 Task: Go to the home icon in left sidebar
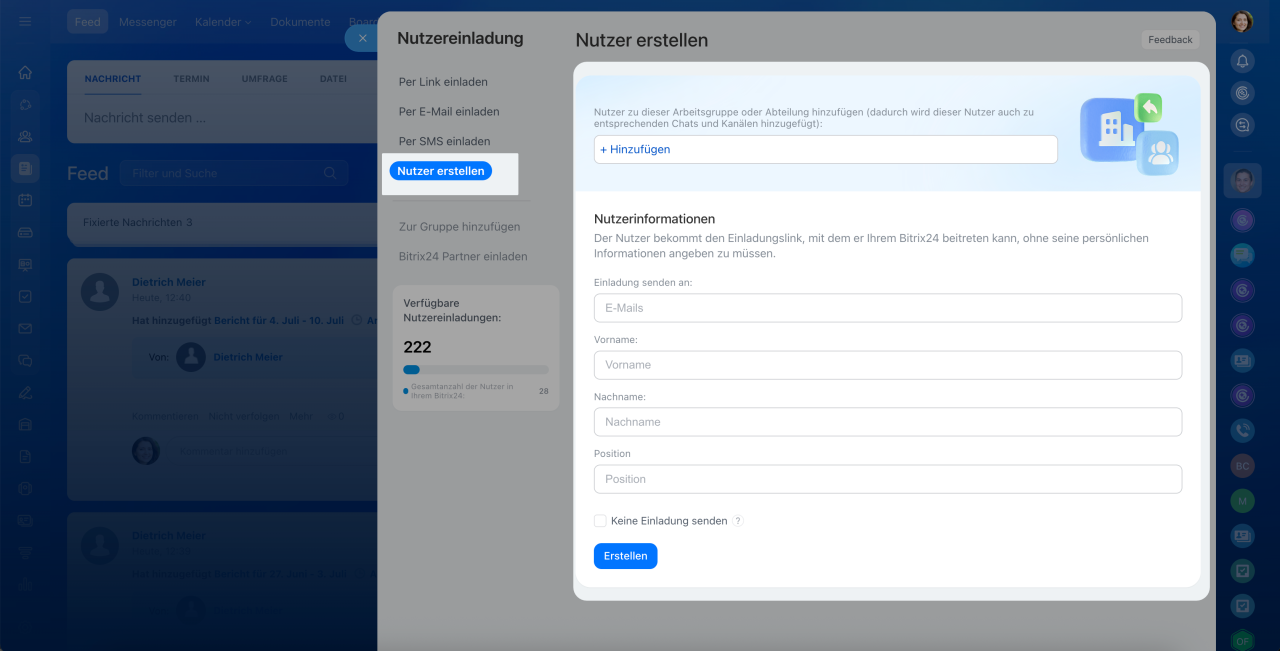[25, 72]
